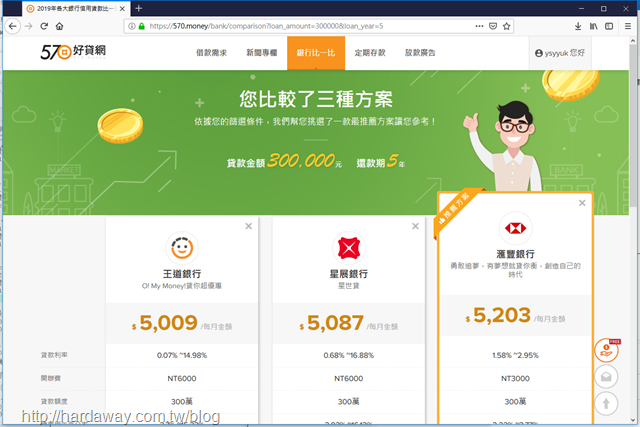Select the 銀行比一比 navigation tab

click(x=316, y=53)
